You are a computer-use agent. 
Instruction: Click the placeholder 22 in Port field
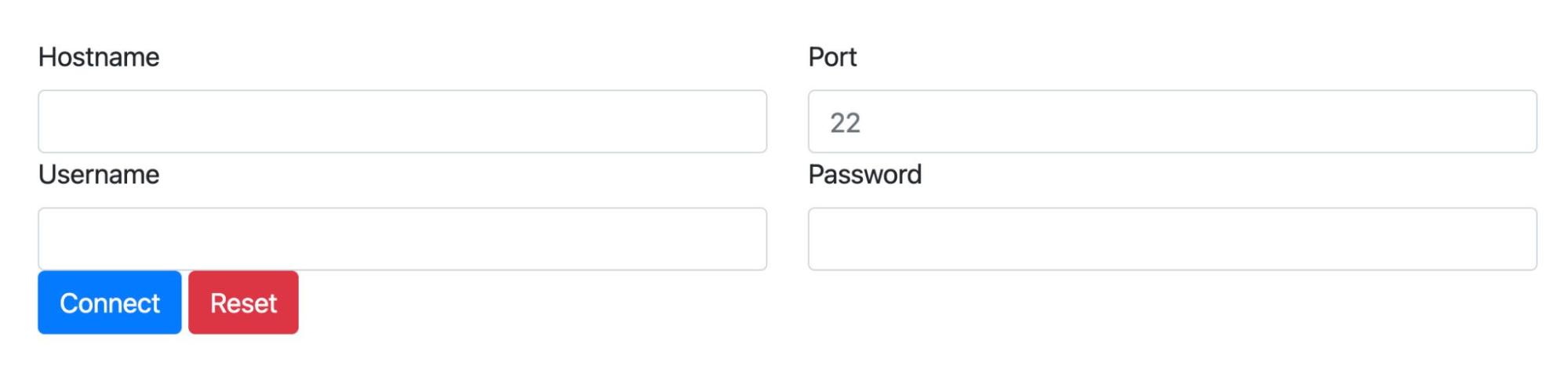(845, 122)
